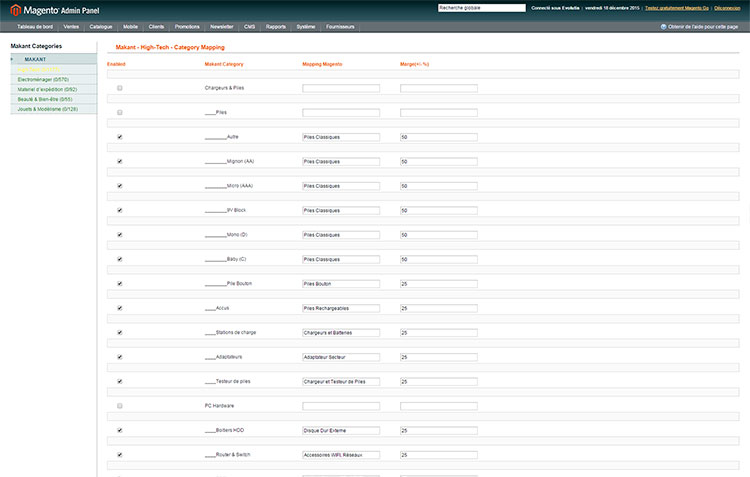
Task: Open the Tableau de bord menu
Action: point(35,27)
